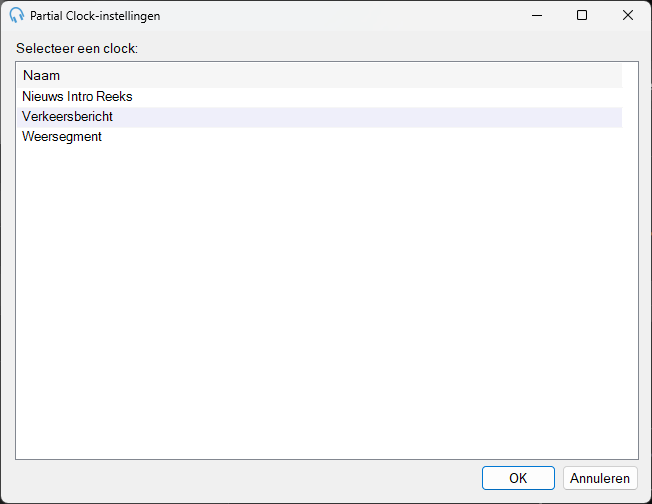The width and height of the screenshot is (652, 504).
Task: Confirm selection with the OK button
Action: coord(518,478)
